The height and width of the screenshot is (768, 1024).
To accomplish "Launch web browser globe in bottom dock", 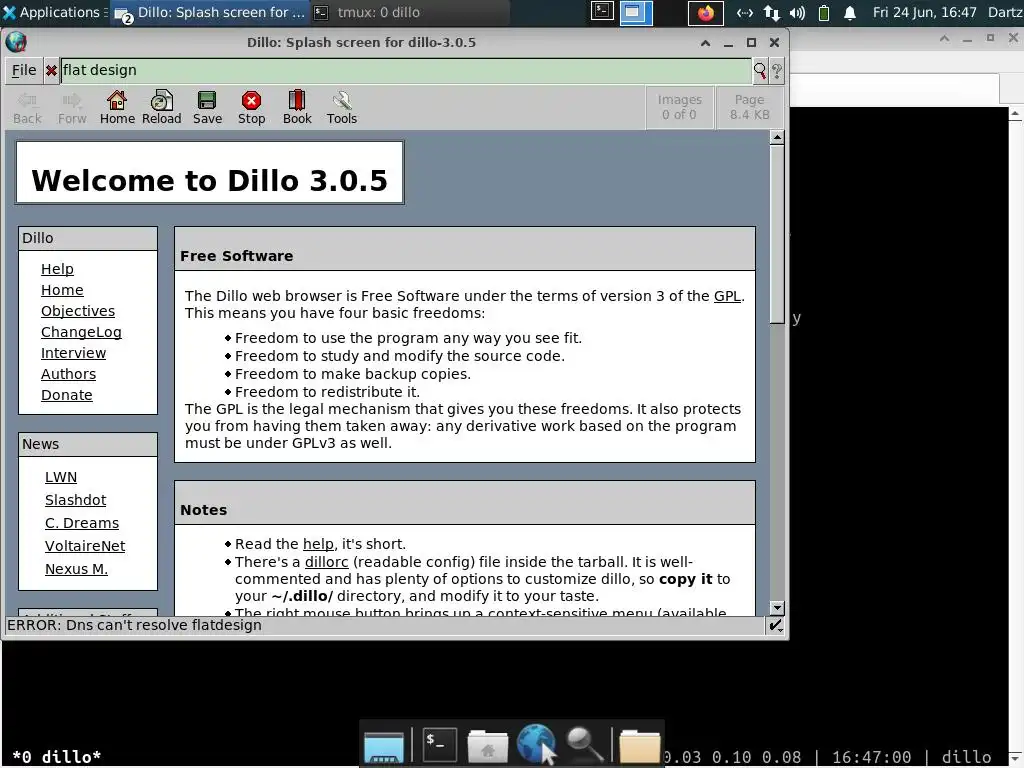I will tap(536, 744).
